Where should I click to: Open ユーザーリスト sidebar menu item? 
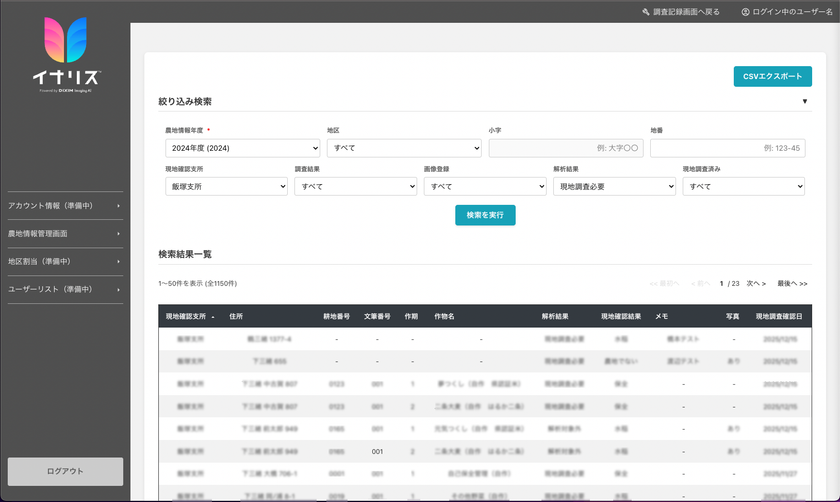point(65,290)
